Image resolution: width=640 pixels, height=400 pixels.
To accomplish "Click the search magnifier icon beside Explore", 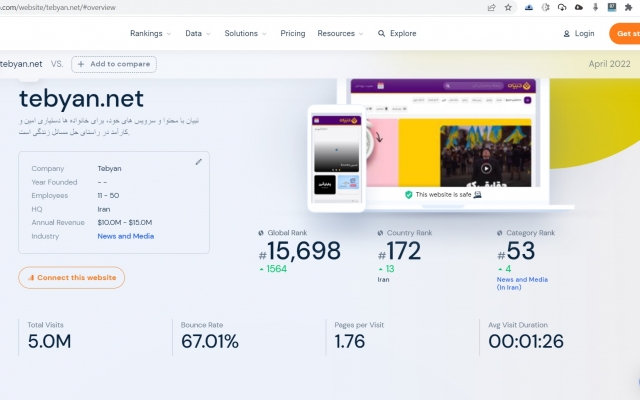I will click(x=381, y=33).
